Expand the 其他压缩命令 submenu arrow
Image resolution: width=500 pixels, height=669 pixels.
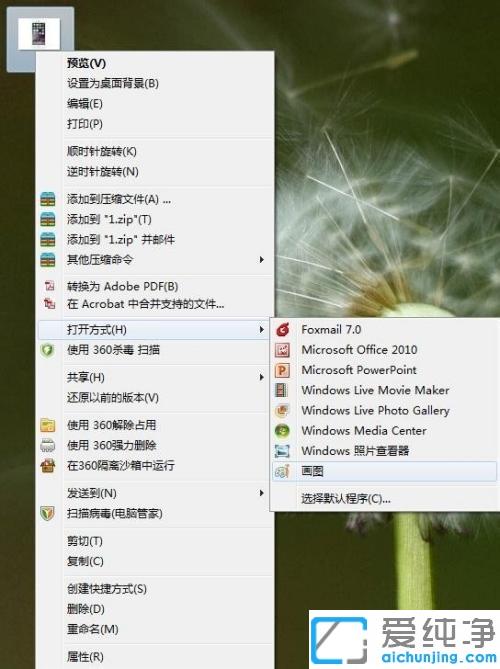coord(262,259)
